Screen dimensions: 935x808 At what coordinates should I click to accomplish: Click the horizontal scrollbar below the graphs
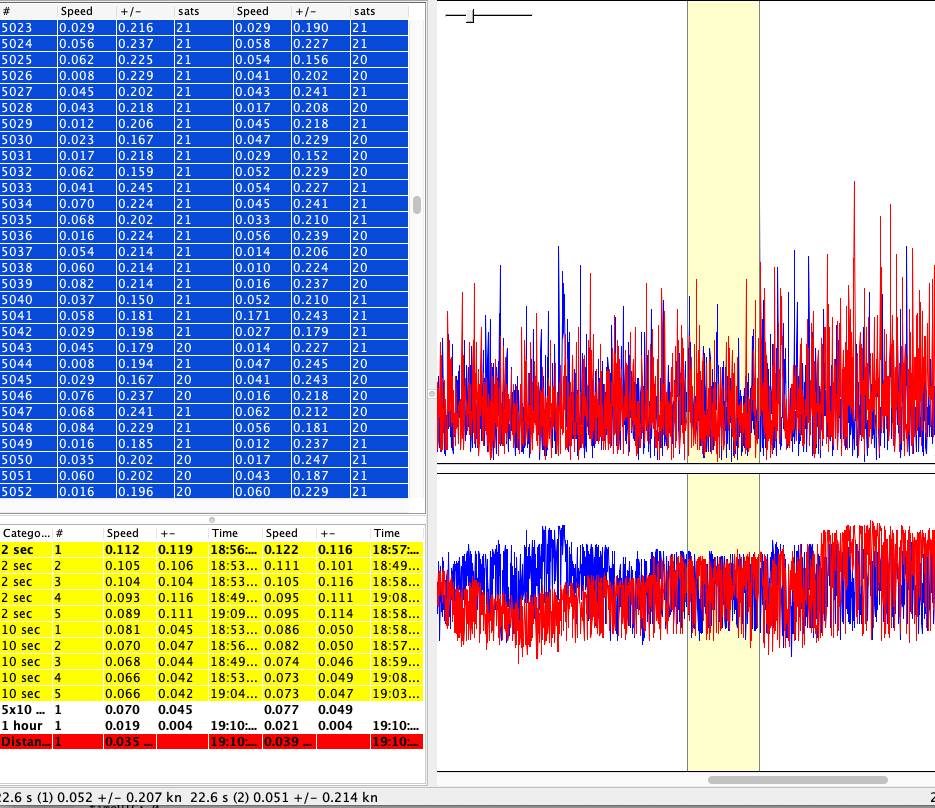coord(797,780)
